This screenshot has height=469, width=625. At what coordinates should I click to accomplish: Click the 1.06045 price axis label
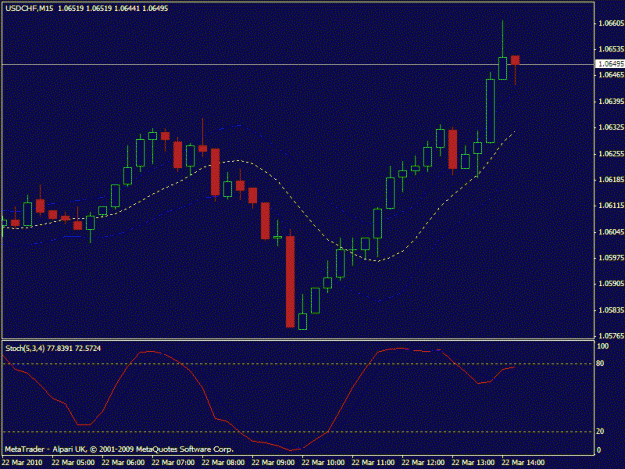coord(611,232)
